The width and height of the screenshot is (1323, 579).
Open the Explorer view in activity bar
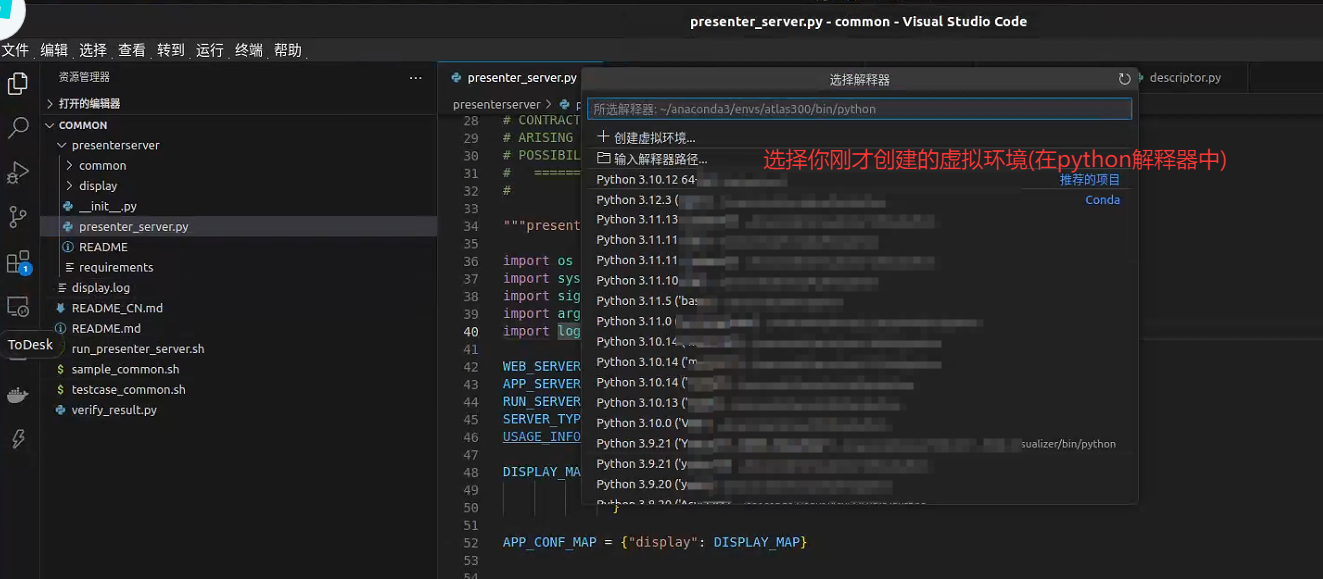click(x=18, y=84)
